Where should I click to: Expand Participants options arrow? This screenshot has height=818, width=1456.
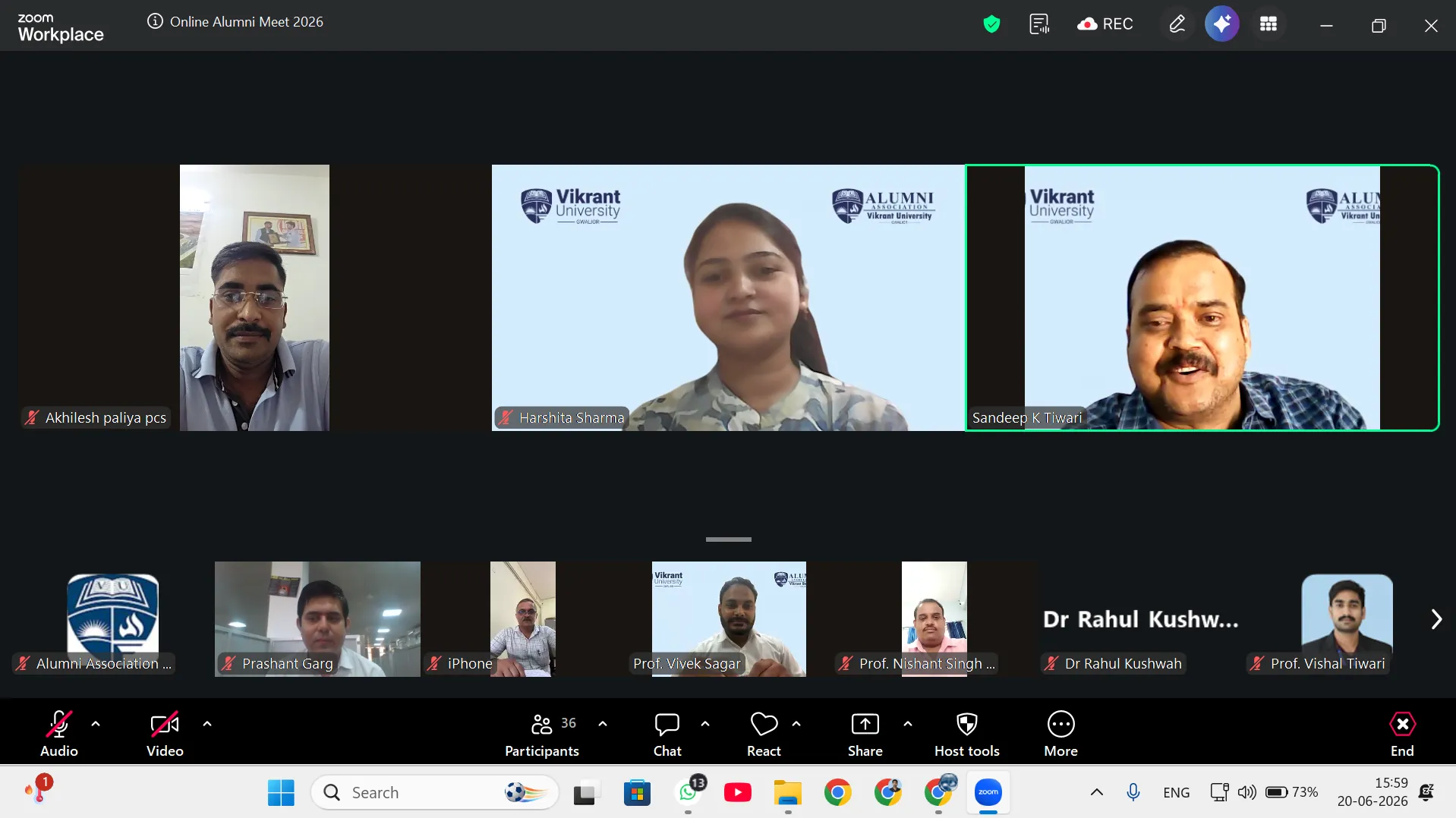pyautogui.click(x=603, y=724)
